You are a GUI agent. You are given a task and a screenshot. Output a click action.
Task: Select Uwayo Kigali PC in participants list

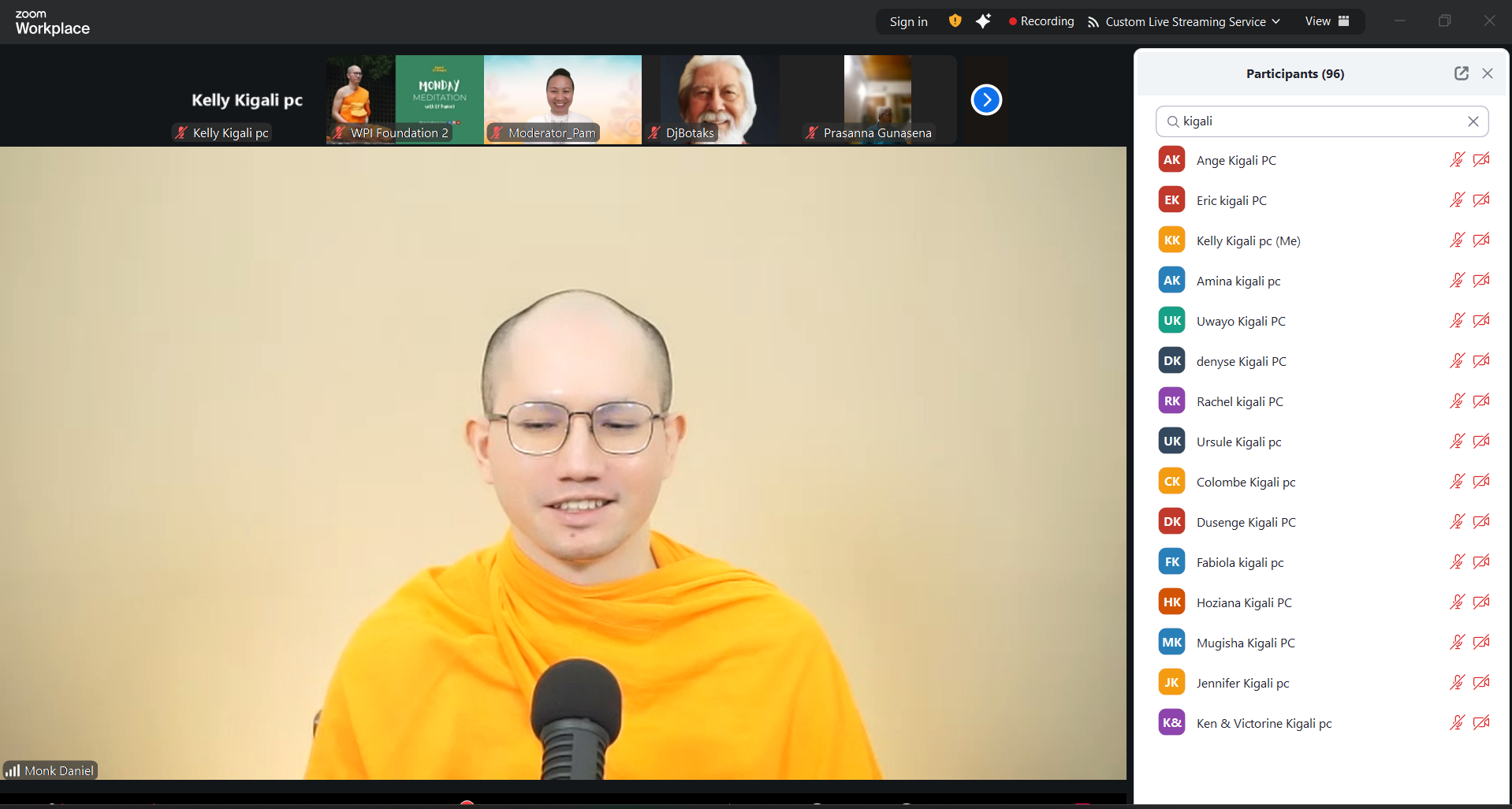1241,321
